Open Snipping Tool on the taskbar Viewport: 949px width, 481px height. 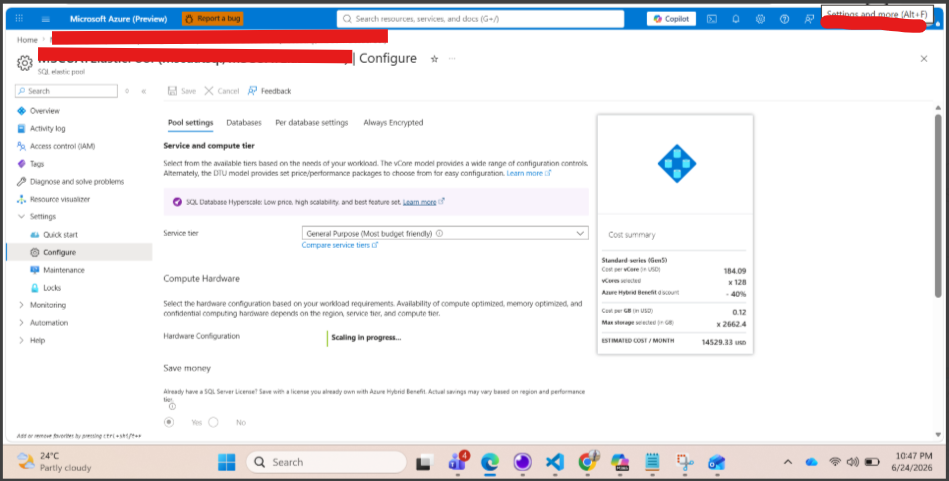[685, 462]
